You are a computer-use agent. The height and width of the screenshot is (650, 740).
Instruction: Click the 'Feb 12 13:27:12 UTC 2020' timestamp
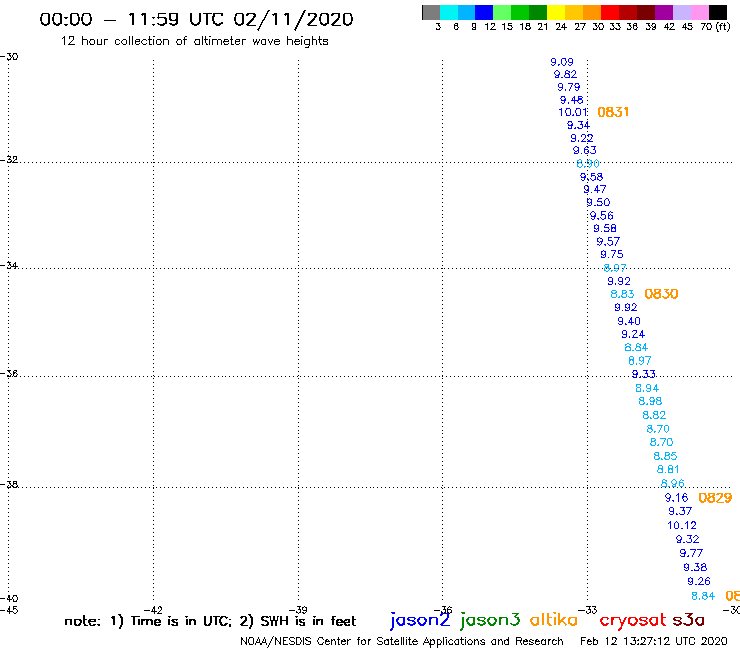(x=654, y=641)
